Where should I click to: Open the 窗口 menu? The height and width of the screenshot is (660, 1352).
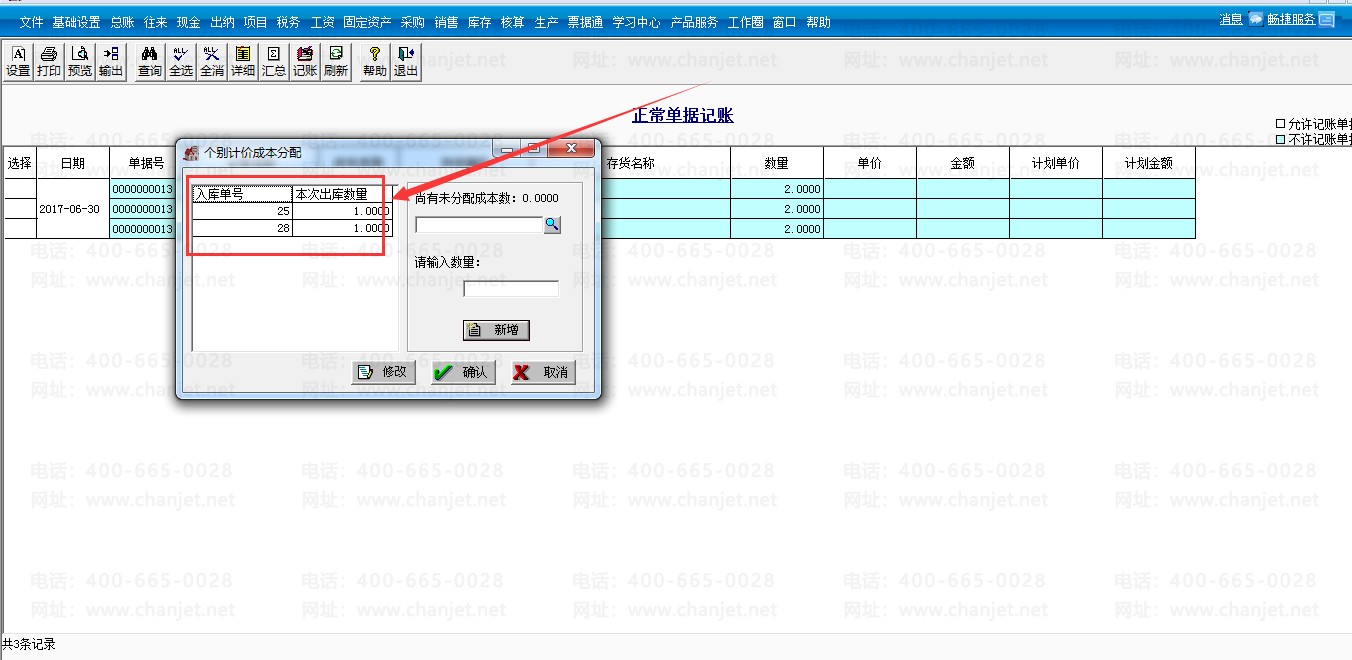pyautogui.click(x=784, y=22)
